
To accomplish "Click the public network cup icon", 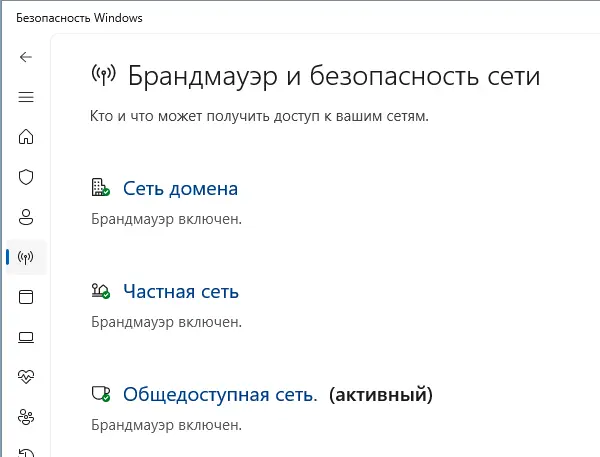I will pos(100,395).
